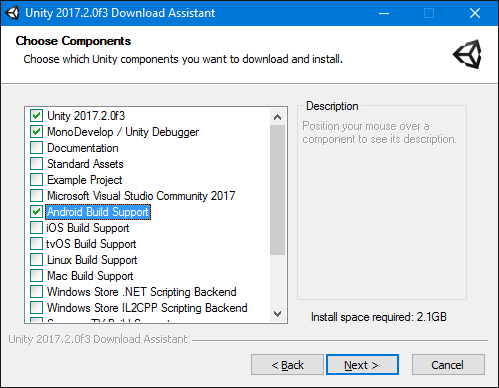
Task: Check tvOS Build Support
Action: pyautogui.click(x=36, y=244)
